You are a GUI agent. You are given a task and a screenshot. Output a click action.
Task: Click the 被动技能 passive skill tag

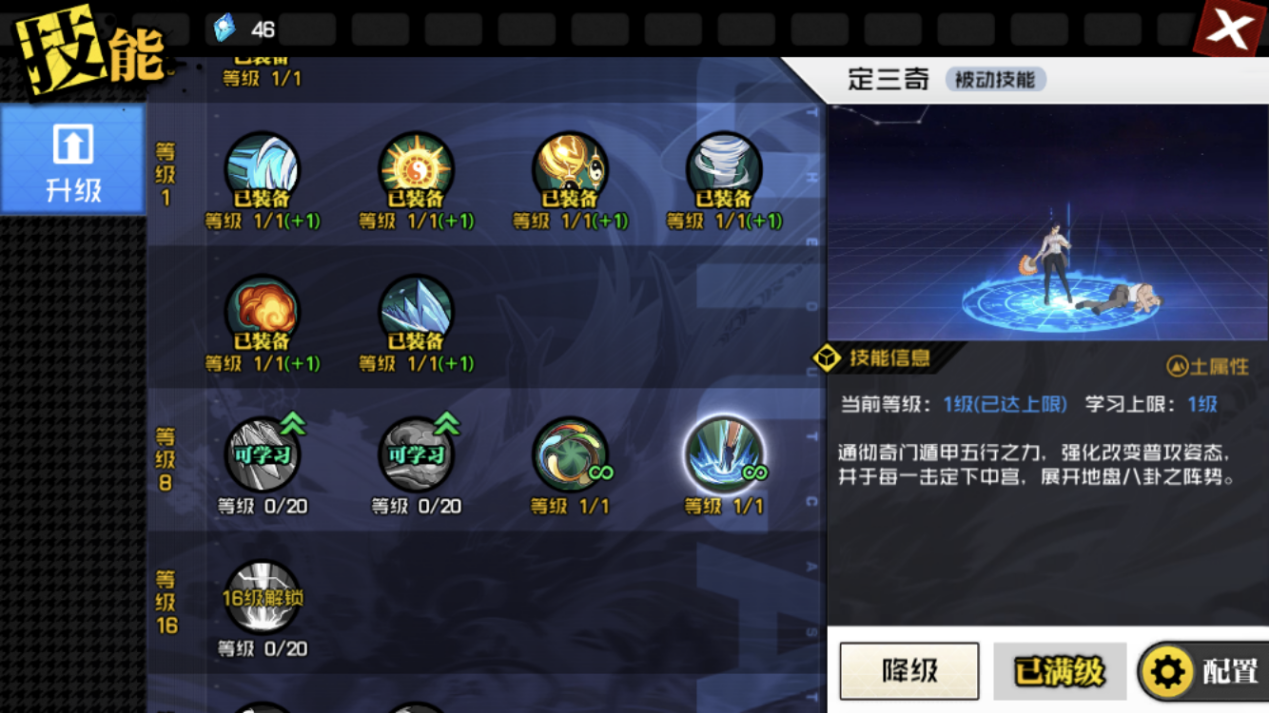click(995, 79)
